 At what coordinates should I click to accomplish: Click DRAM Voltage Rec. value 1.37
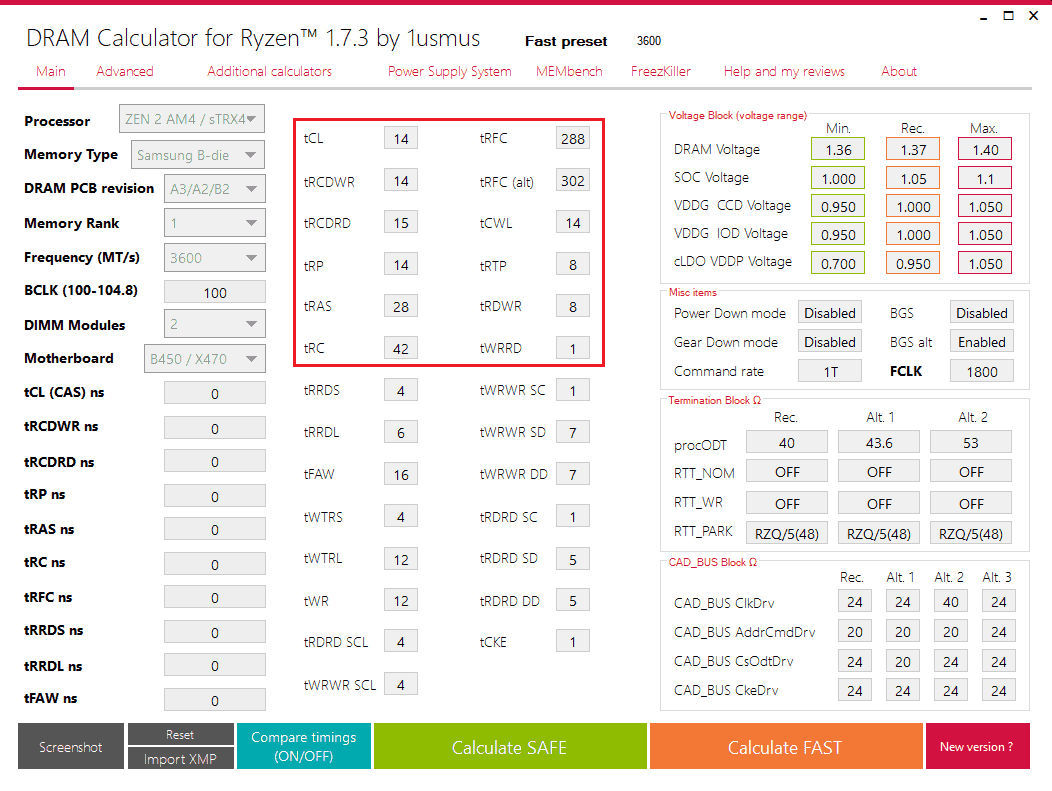click(x=913, y=150)
